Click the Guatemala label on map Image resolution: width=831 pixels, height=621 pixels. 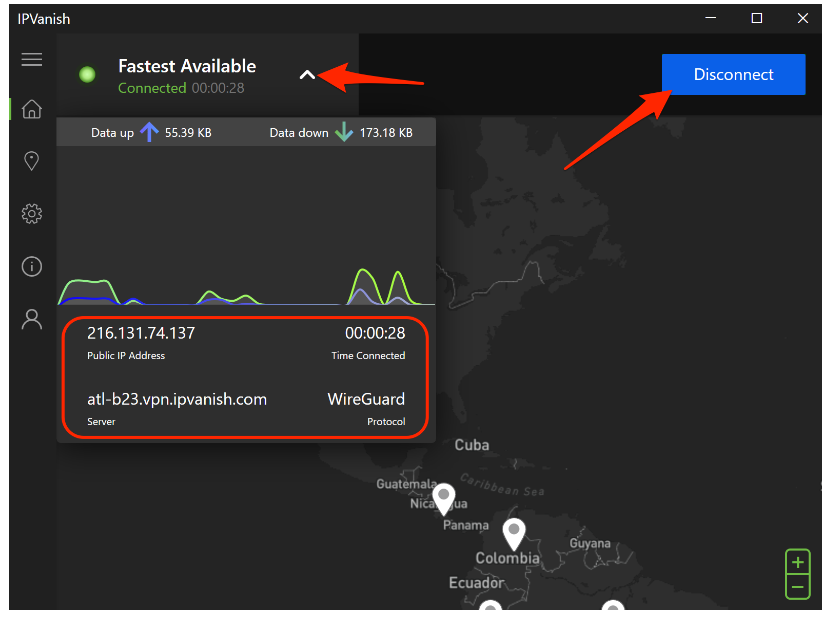406,484
